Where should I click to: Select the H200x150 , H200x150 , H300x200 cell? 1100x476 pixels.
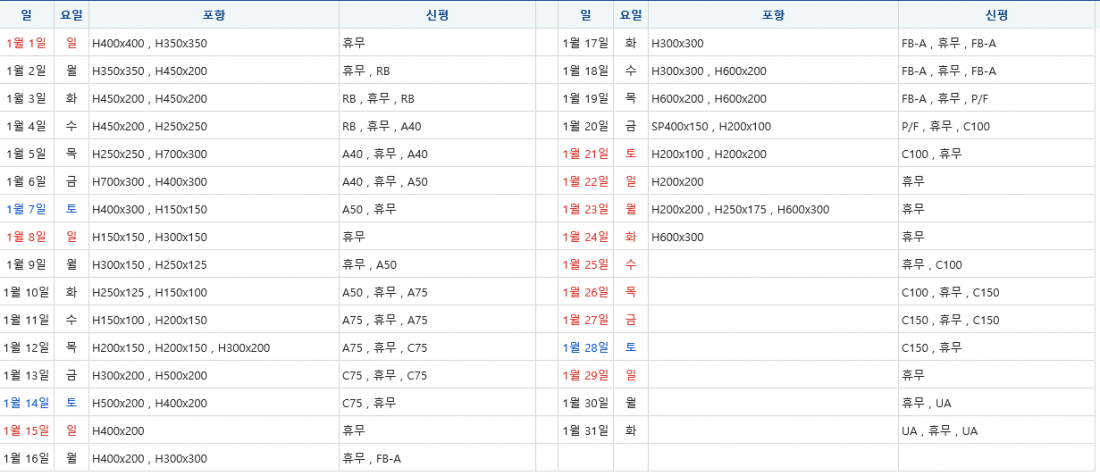tap(180, 347)
